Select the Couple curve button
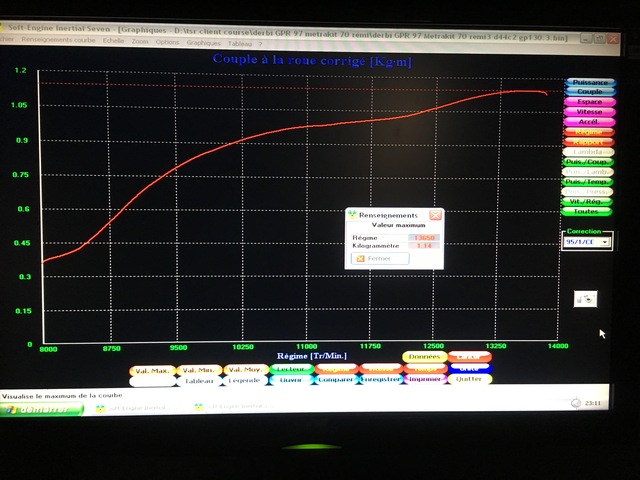The image size is (640, 480). click(590, 93)
